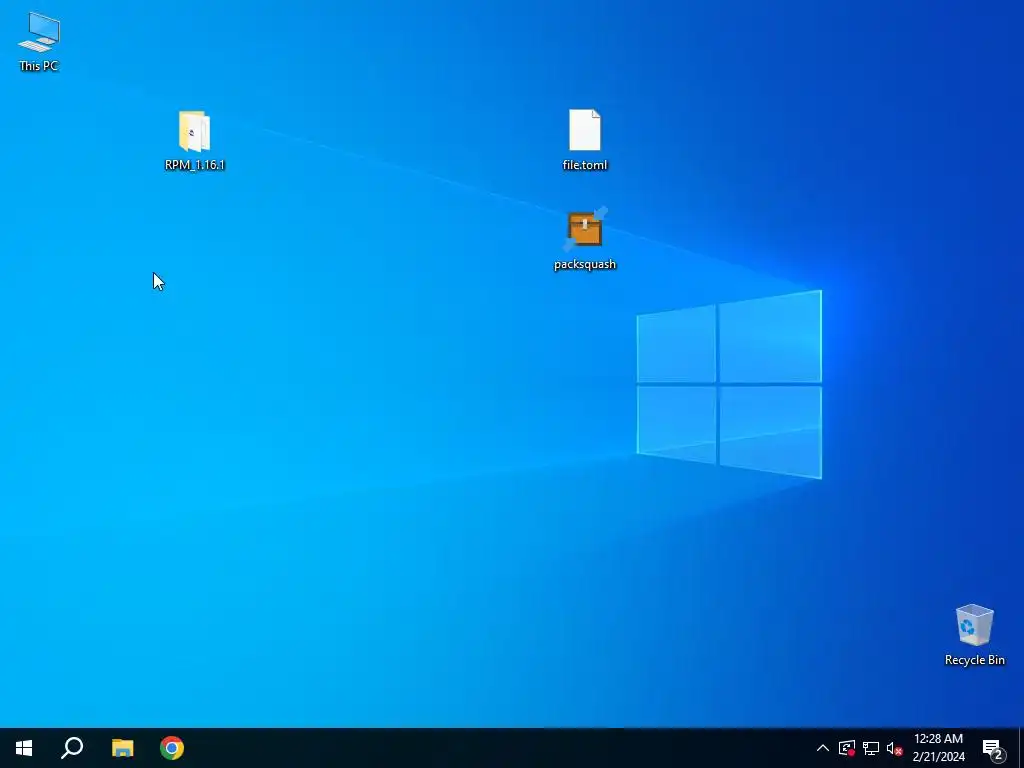Select the Recycle Bin icon
Image resolution: width=1024 pixels, height=768 pixels.
click(x=974, y=625)
